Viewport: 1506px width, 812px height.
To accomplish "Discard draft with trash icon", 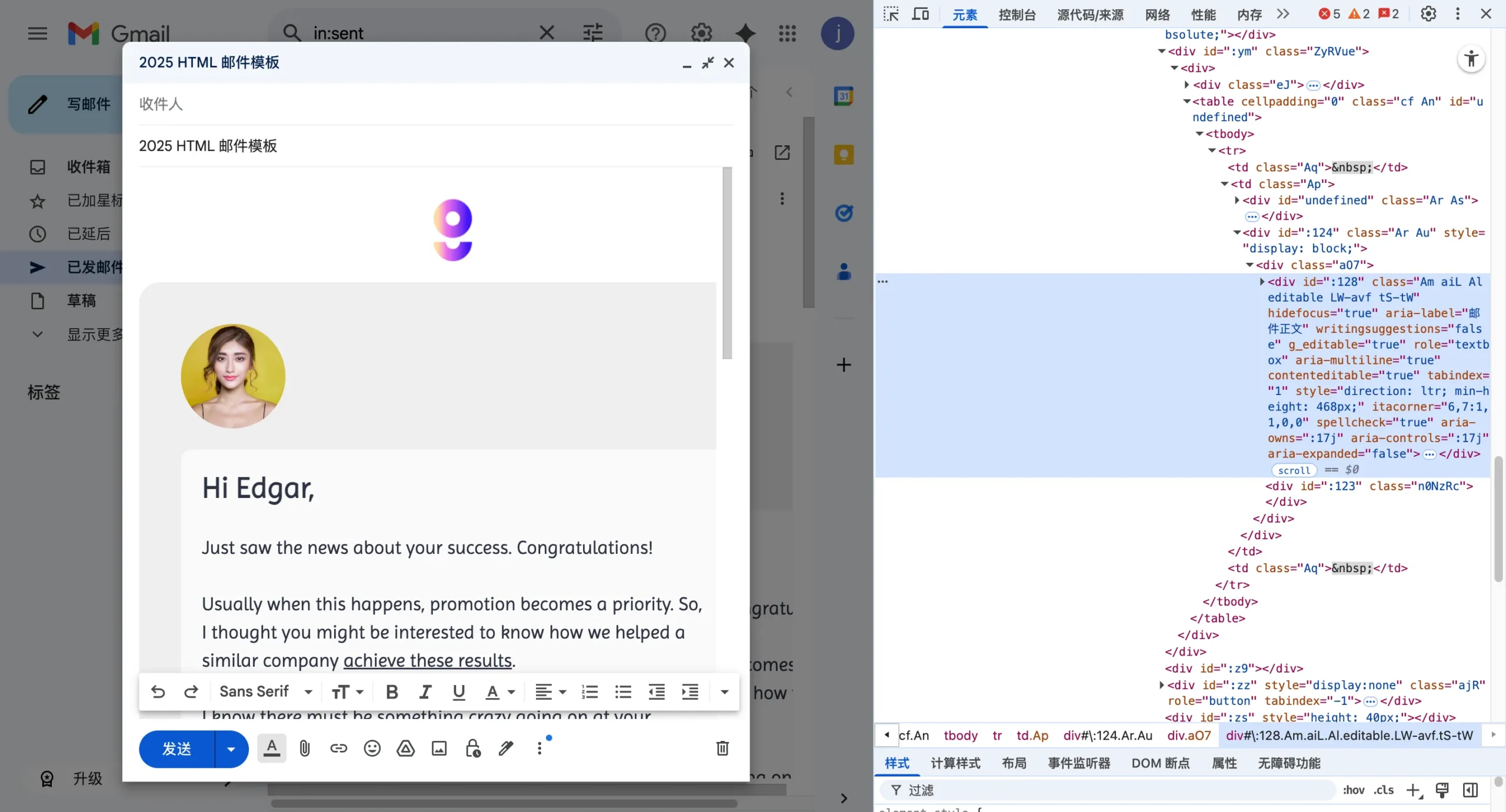I will pyautogui.click(x=722, y=748).
